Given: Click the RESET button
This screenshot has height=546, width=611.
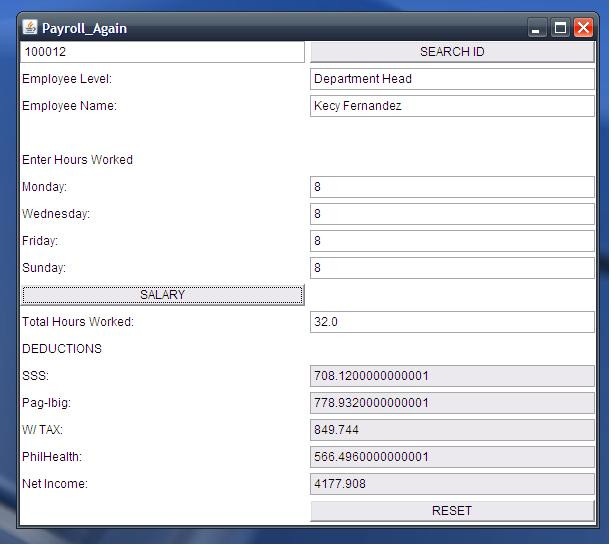Looking at the screenshot, I should (x=452, y=511).
